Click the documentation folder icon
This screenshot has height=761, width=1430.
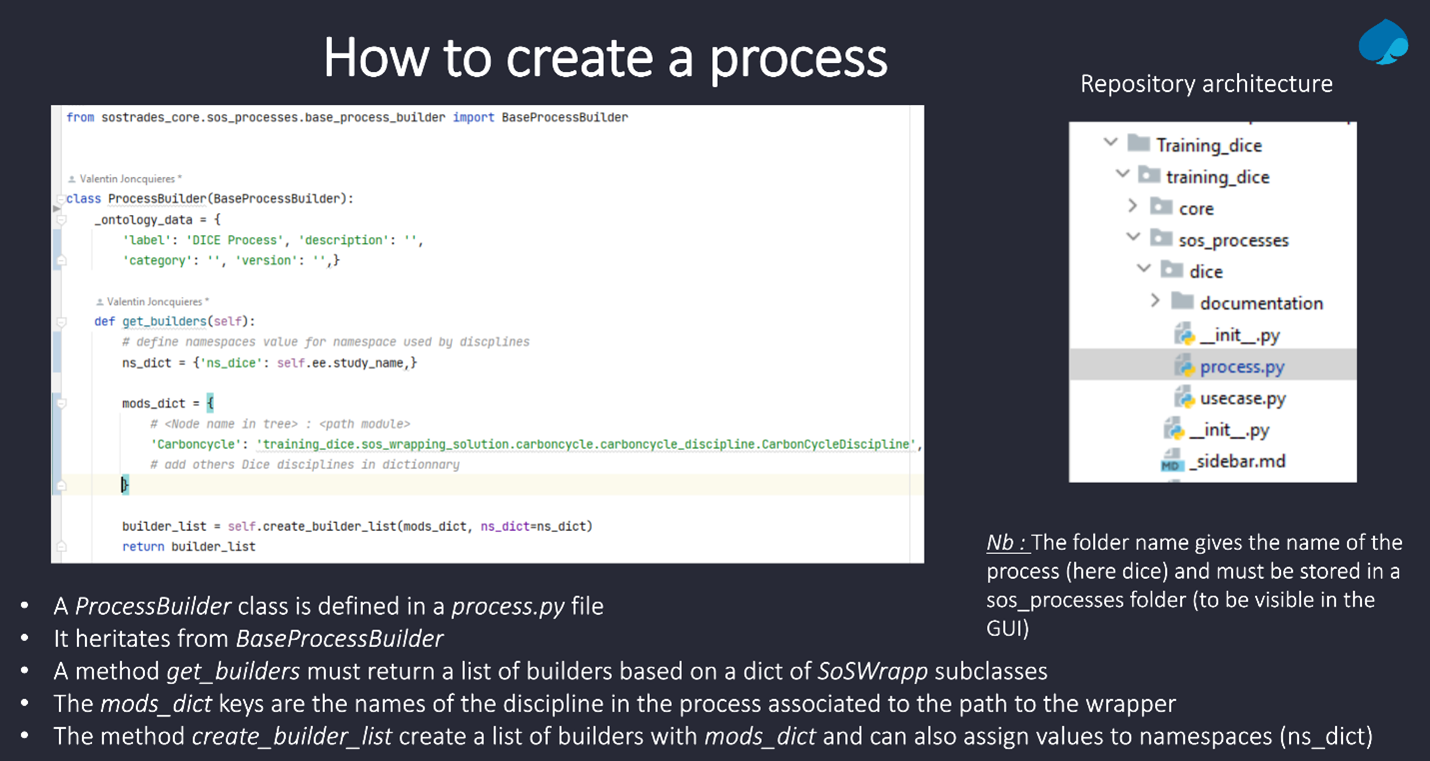click(x=1182, y=302)
